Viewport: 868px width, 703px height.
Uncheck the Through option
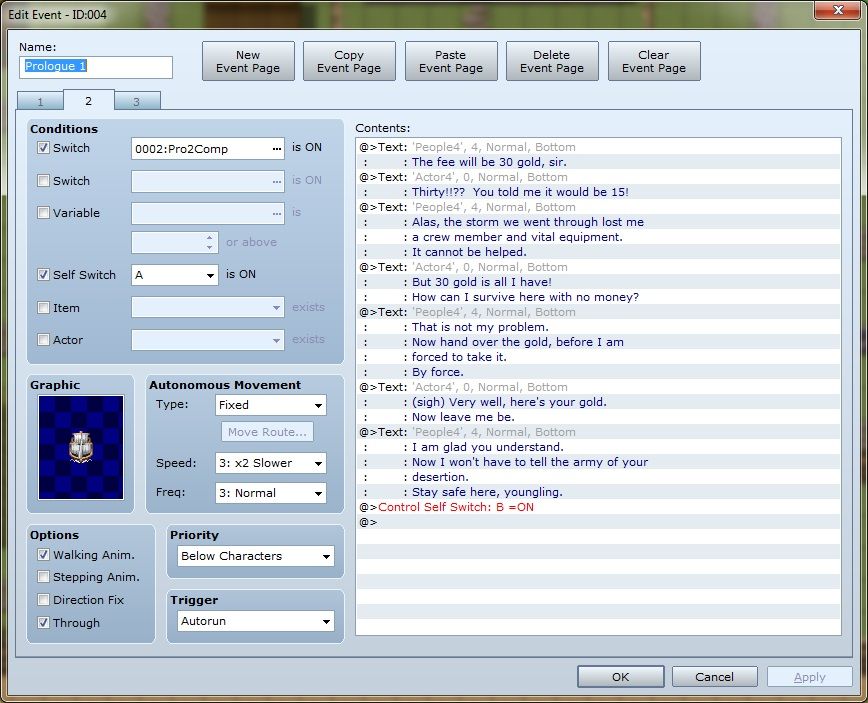click(x=43, y=623)
